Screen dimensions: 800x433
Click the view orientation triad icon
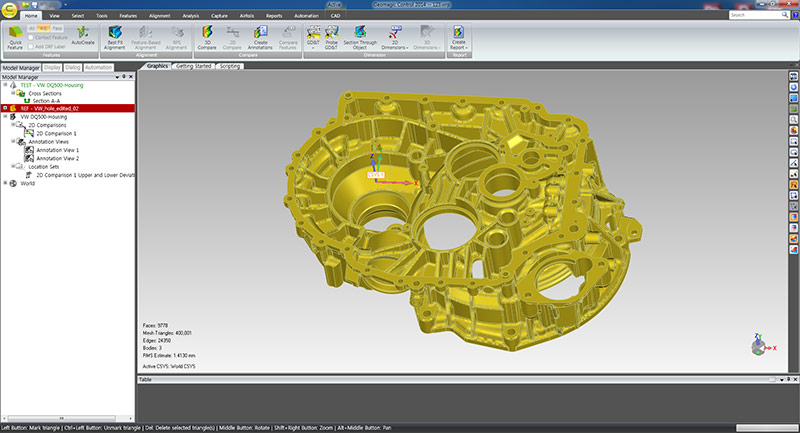click(759, 345)
